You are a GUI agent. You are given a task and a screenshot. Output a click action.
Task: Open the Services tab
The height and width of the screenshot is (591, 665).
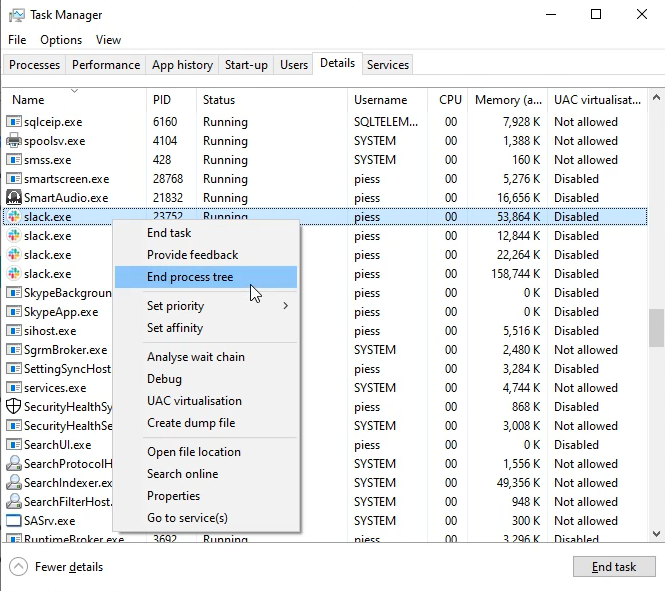[387, 65]
